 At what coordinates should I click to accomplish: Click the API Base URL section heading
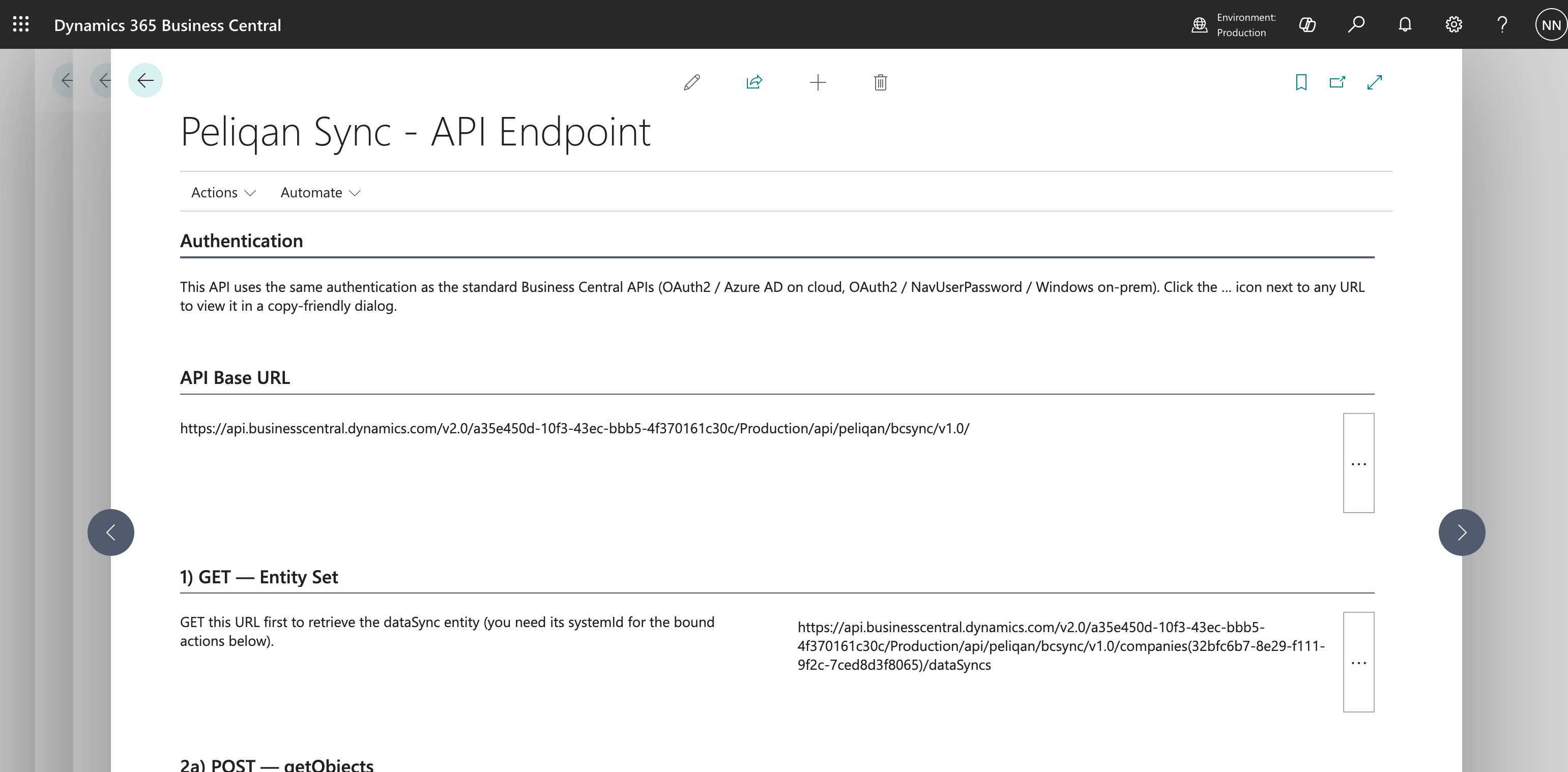pyautogui.click(x=235, y=378)
